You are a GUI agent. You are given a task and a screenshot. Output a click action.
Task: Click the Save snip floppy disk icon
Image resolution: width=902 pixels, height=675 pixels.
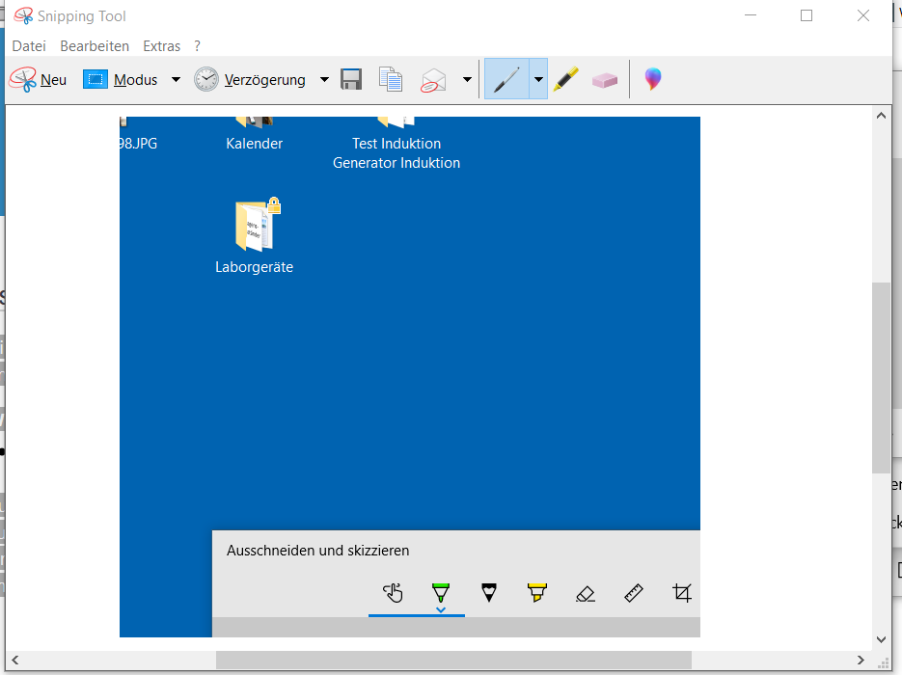tap(351, 80)
